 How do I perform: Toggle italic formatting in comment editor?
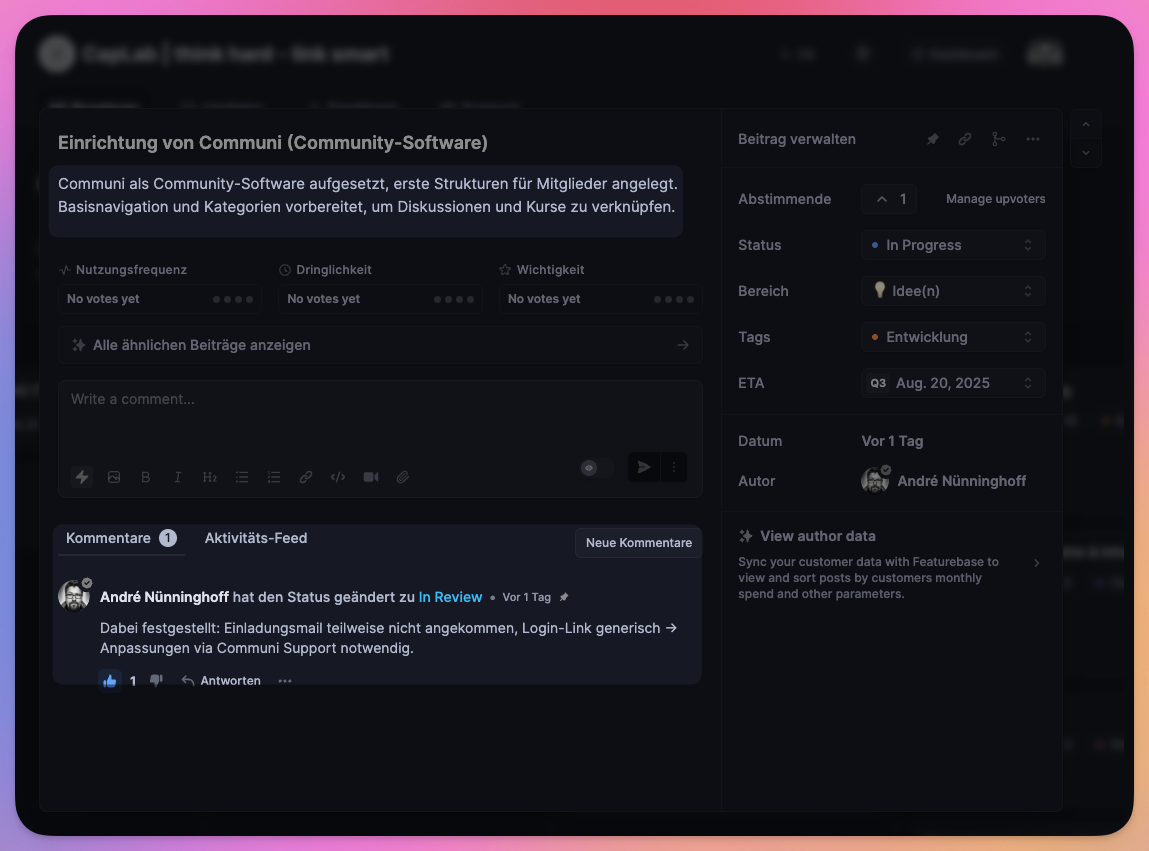click(x=178, y=477)
